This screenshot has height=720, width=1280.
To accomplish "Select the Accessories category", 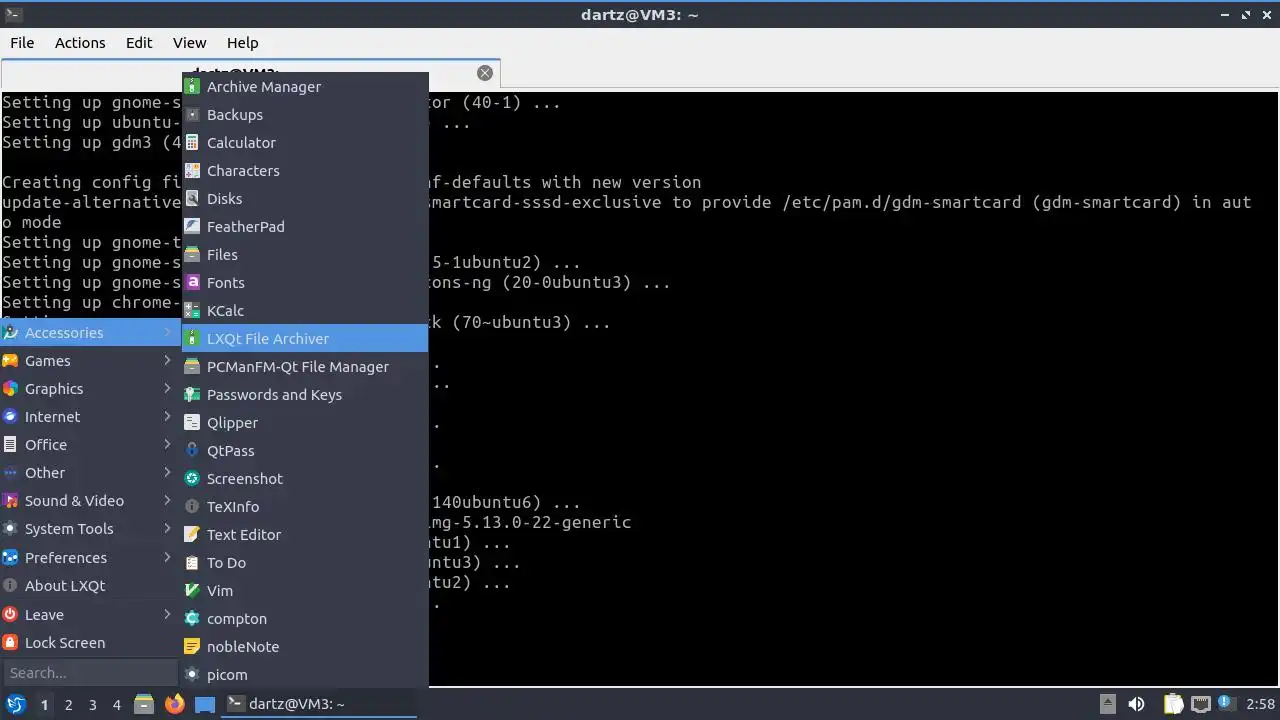I will tap(90, 333).
